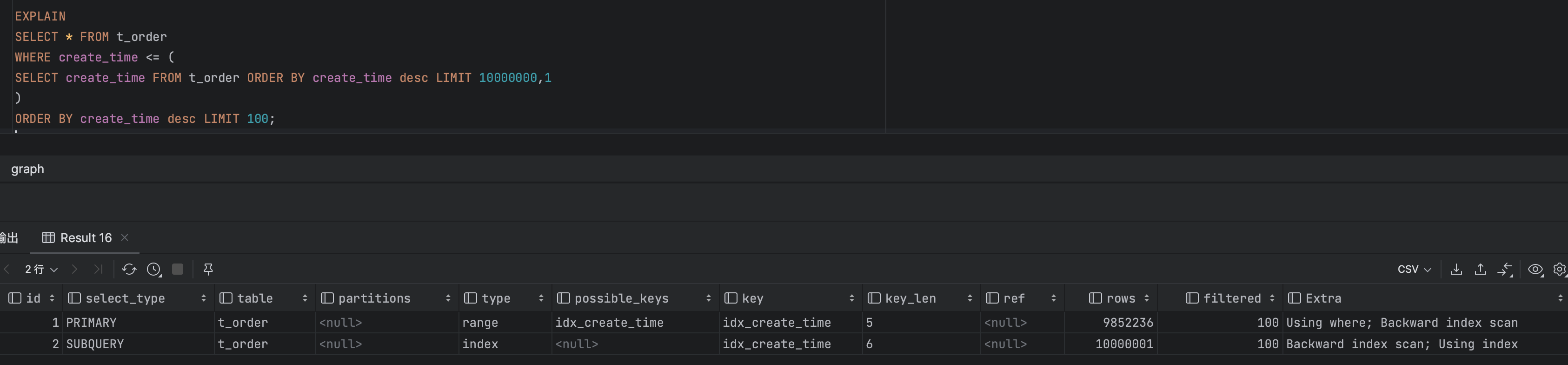The height and width of the screenshot is (365, 1568).
Task: Open the grid settings gear icon
Action: 1560,270
